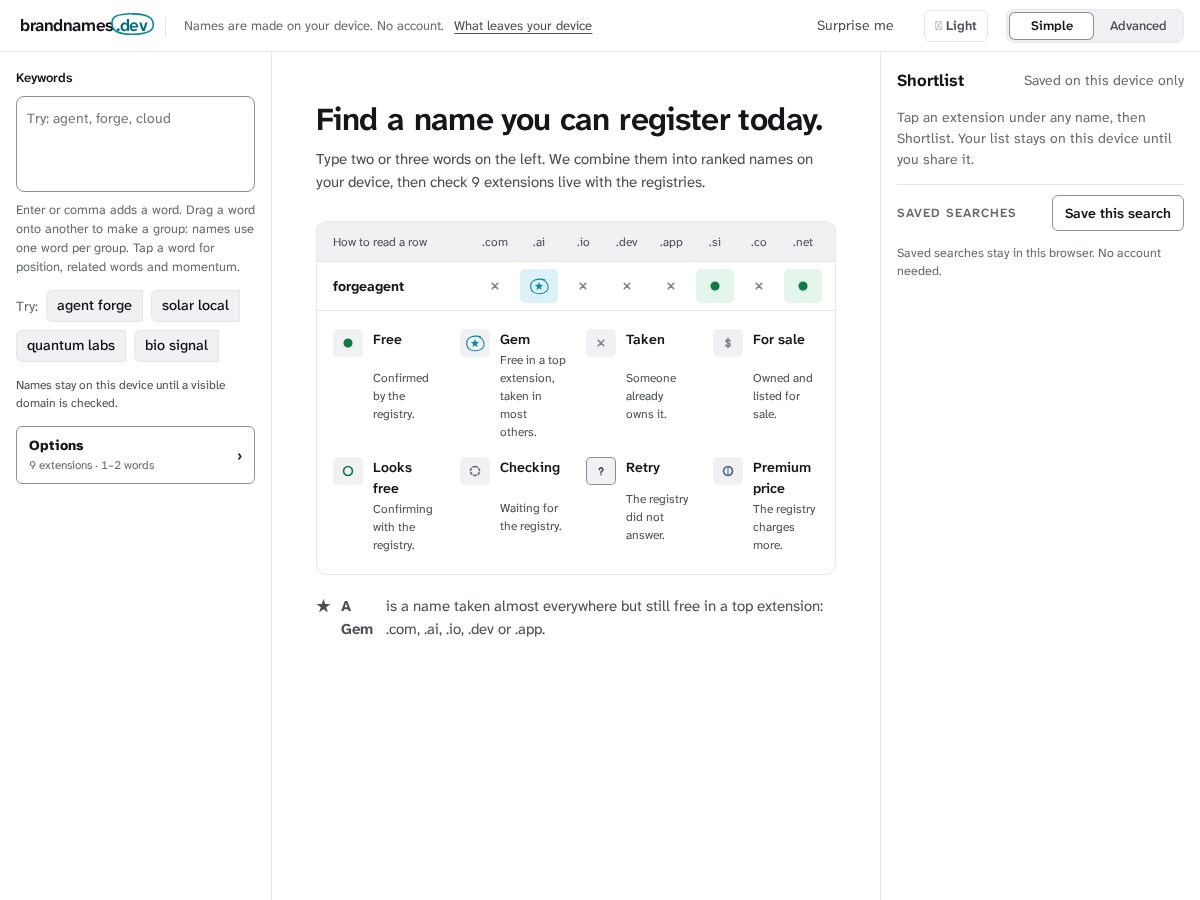Click the forgeagent .si free dot icon
The height and width of the screenshot is (900, 1200).
click(715, 286)
